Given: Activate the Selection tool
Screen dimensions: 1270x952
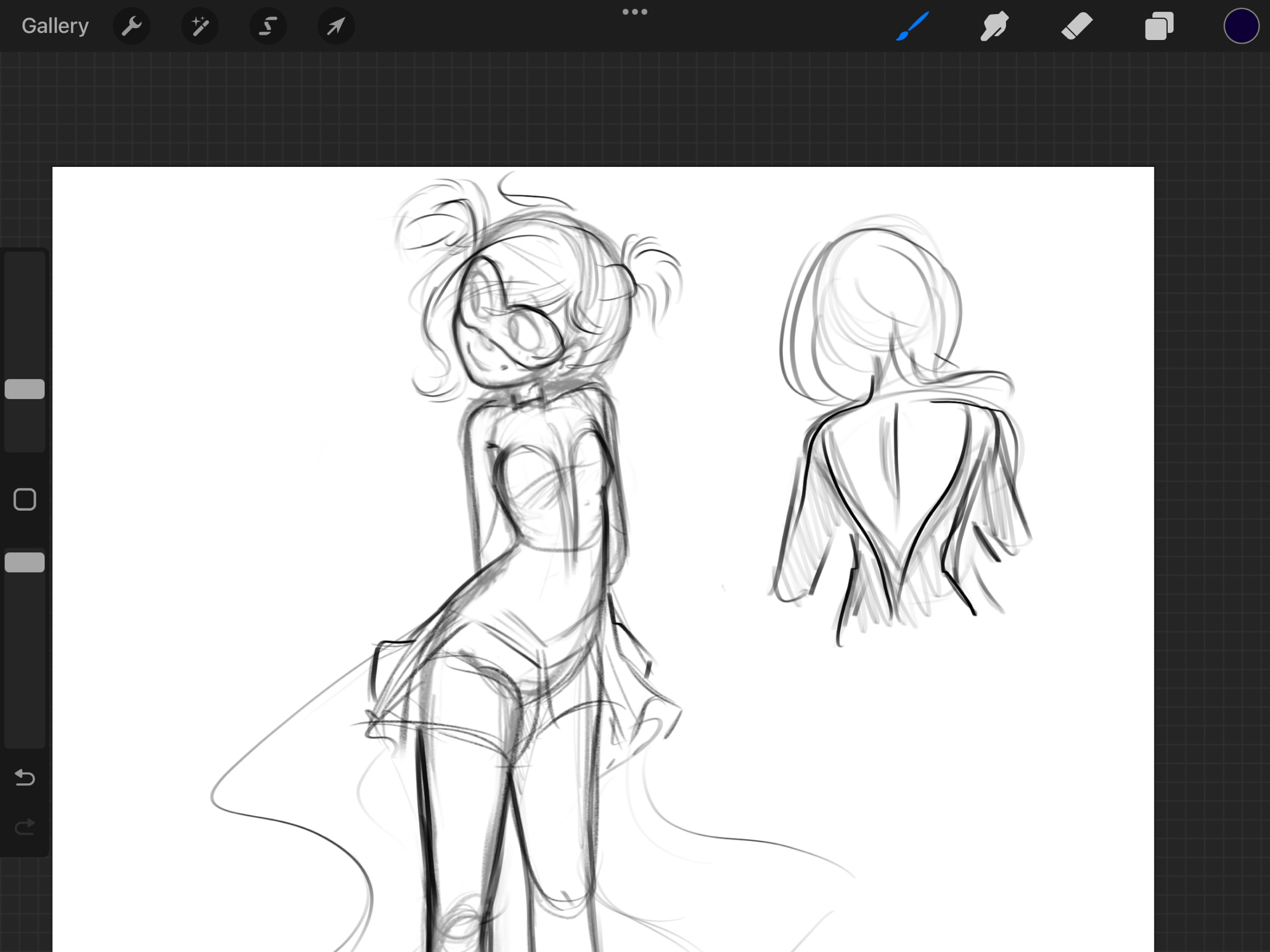Looking at the screenshot, I should coord(268,26).
